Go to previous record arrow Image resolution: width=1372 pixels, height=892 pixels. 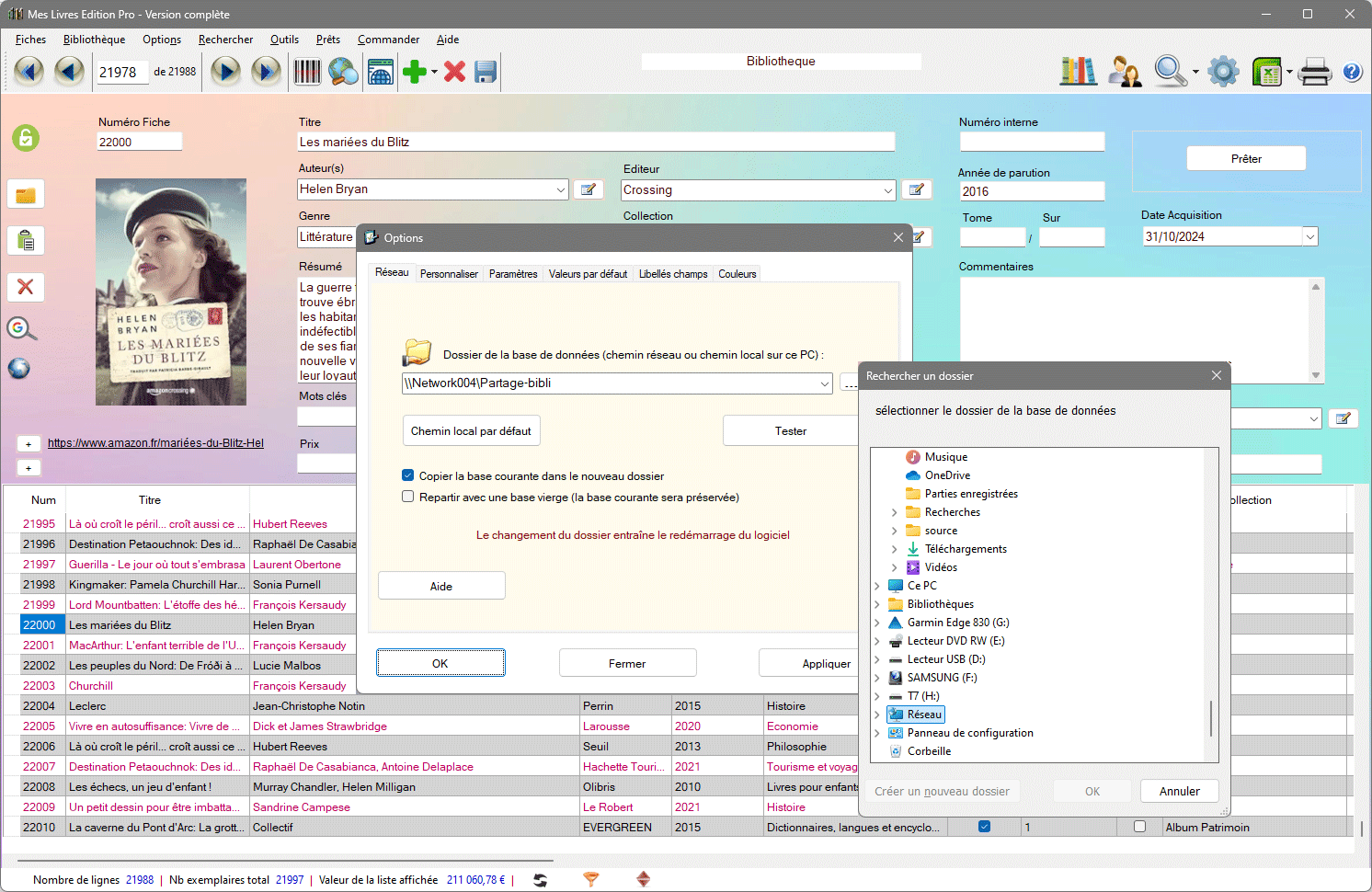pos(69,71)
